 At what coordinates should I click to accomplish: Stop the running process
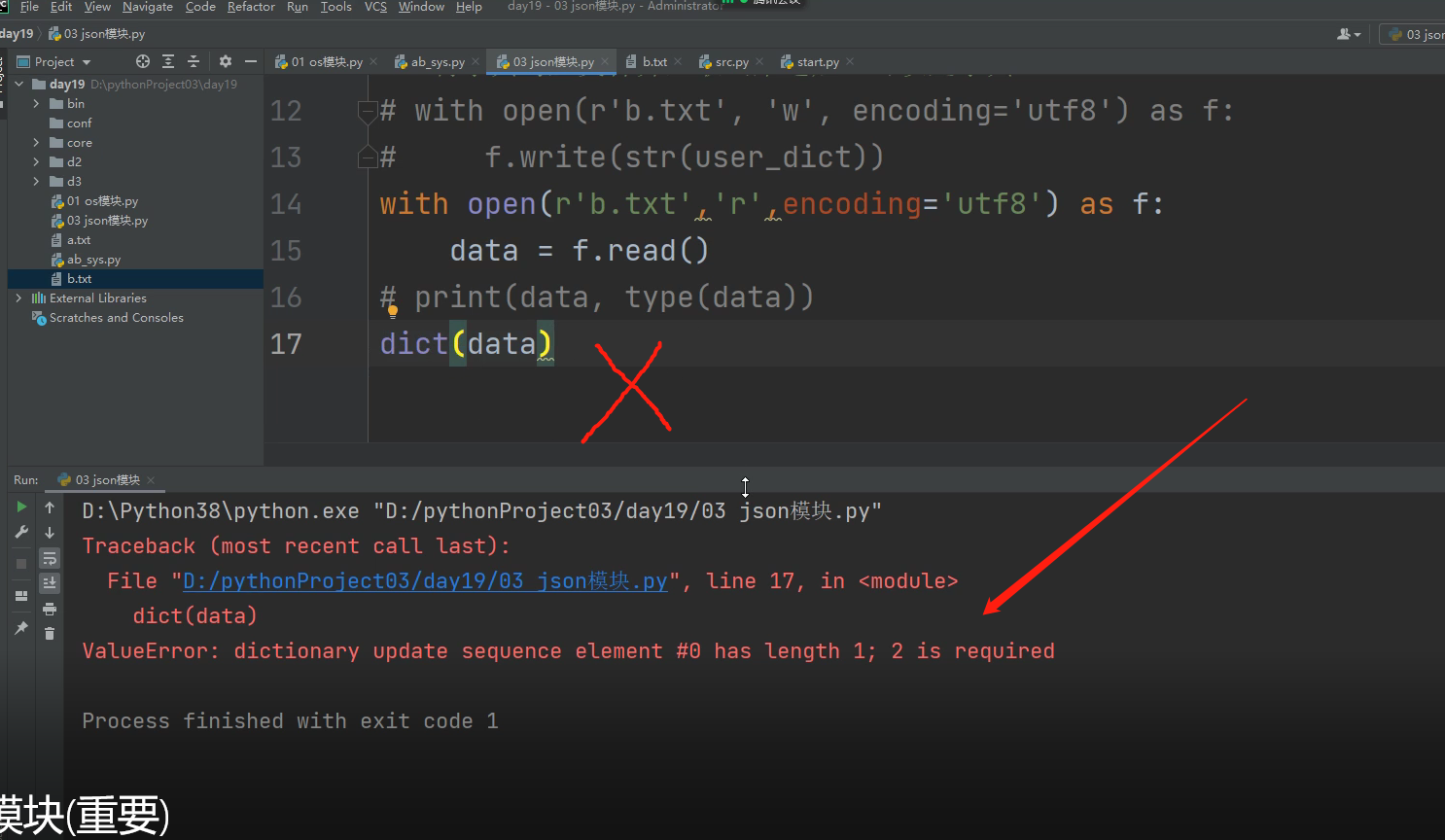21,564
